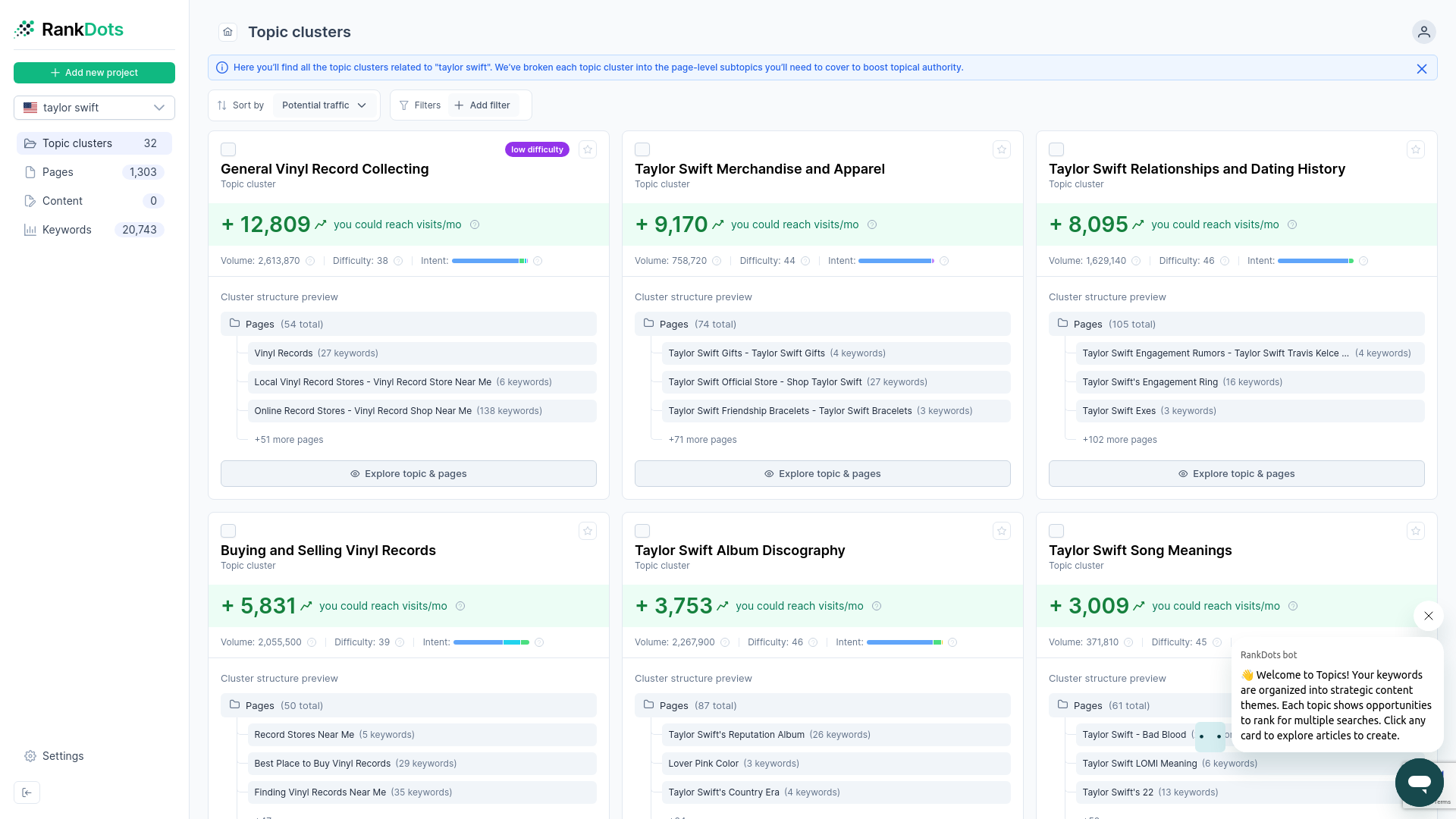Click the info icon beside Difficulty 38
The width and height of the screenshot is (1456, 819).
tap(399, 260)
